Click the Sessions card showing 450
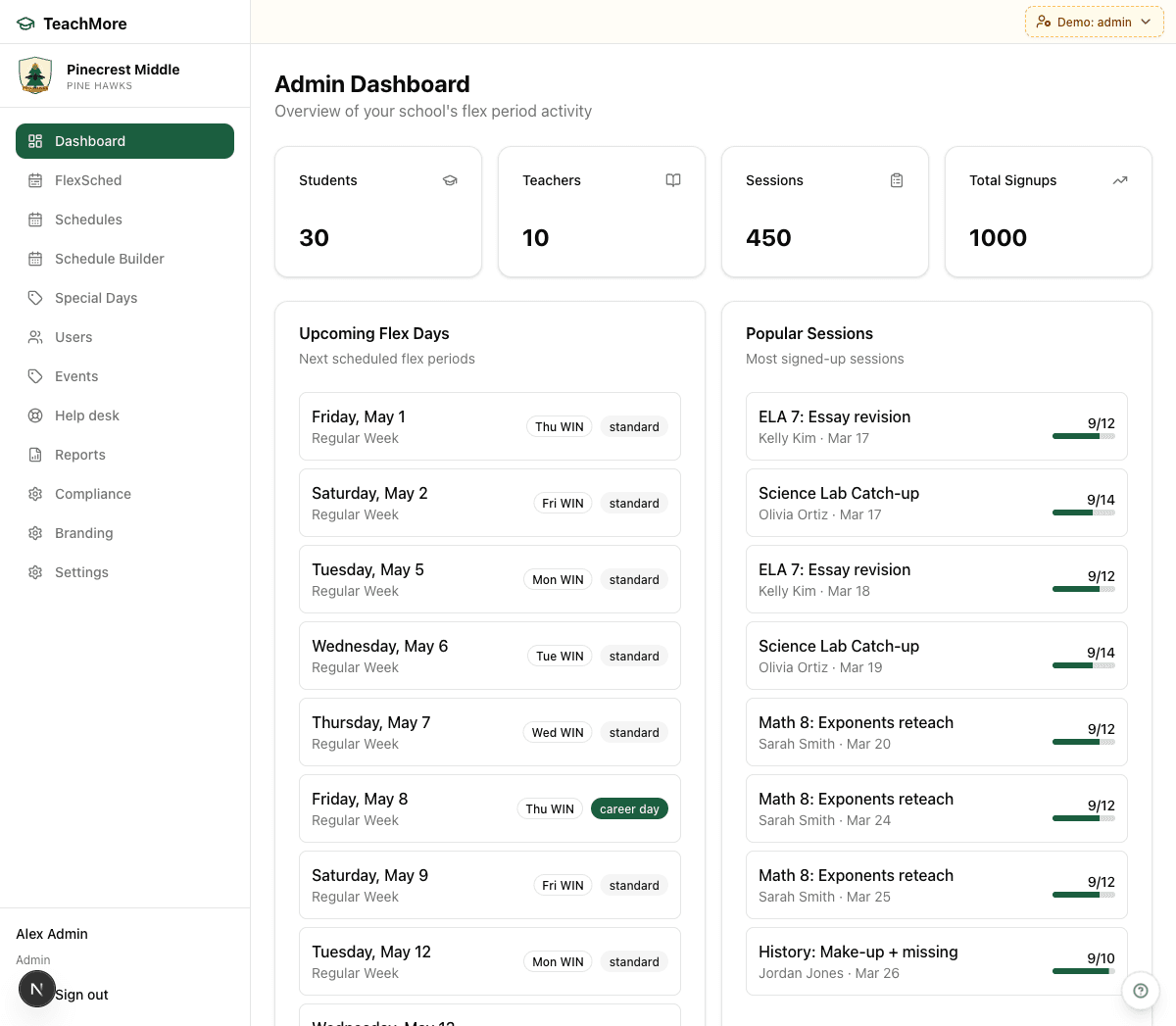Screen dimensions: 1176x1026 (x=825, y=212)
